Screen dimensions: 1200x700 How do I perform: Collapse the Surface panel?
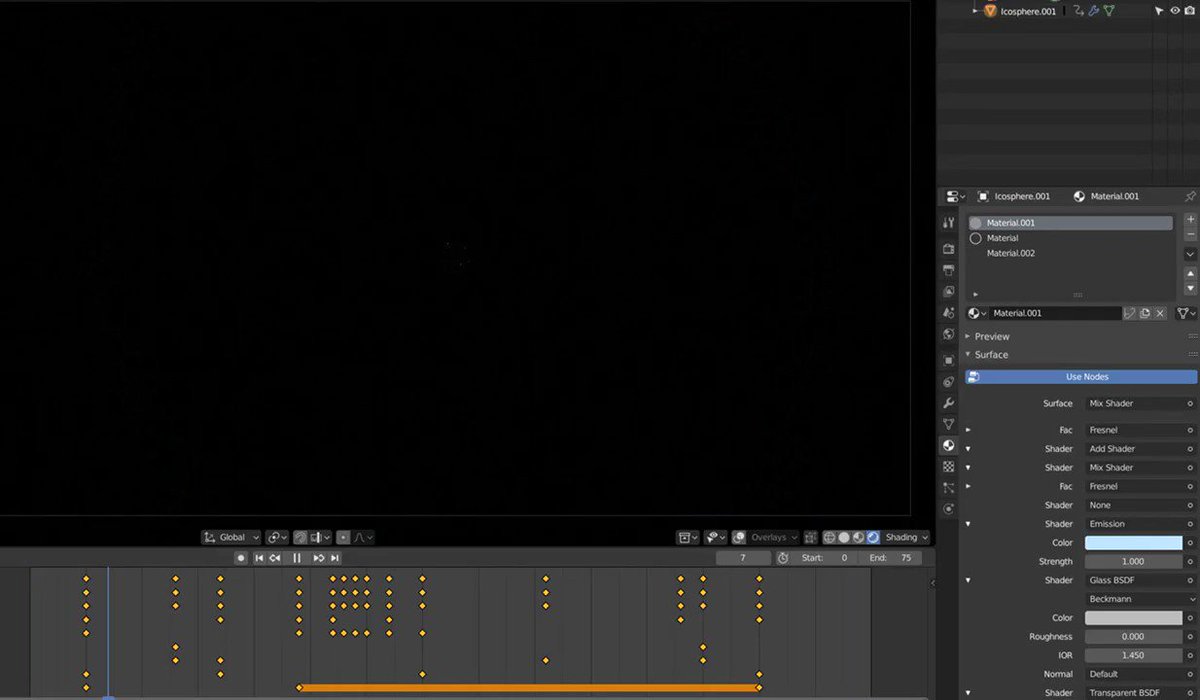tap(968, 355)
